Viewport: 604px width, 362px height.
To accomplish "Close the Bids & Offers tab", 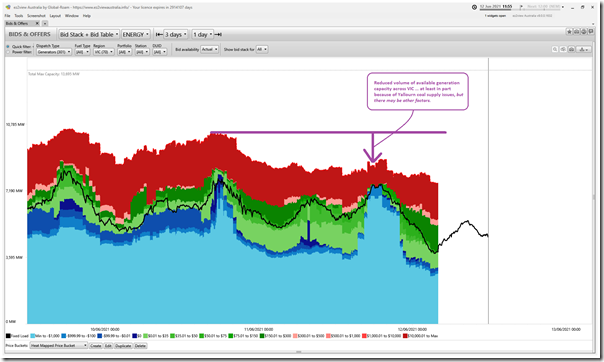I will click(x=37, y=23).
